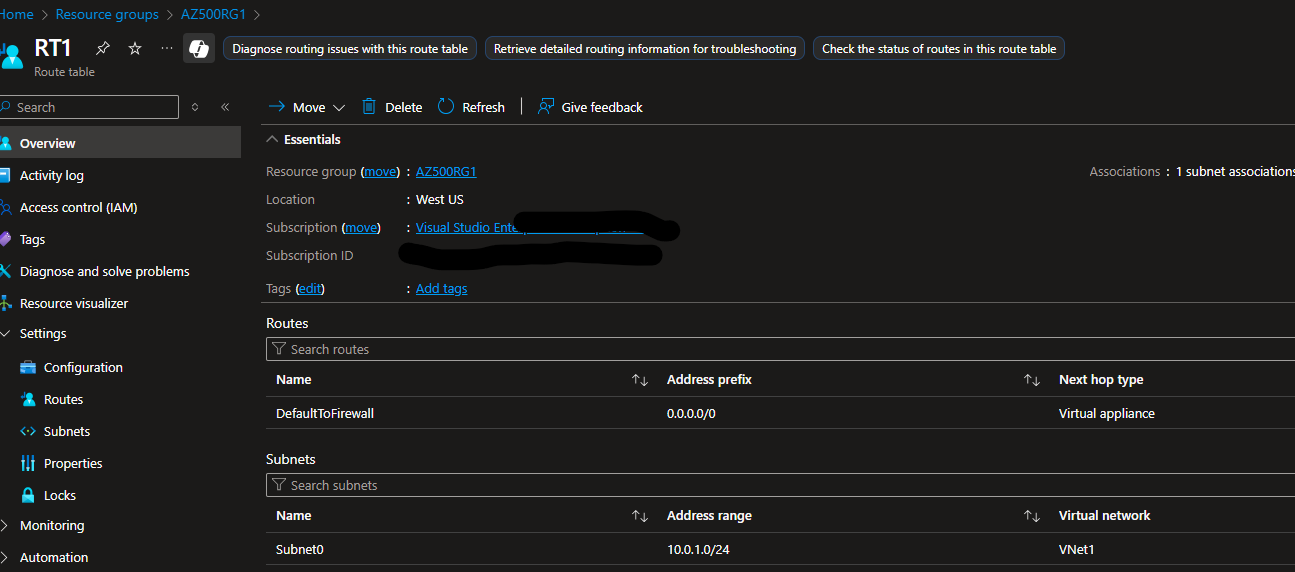Collapse the Essentials section
This screenshot has height=572, width=1295.
(273, 140)
